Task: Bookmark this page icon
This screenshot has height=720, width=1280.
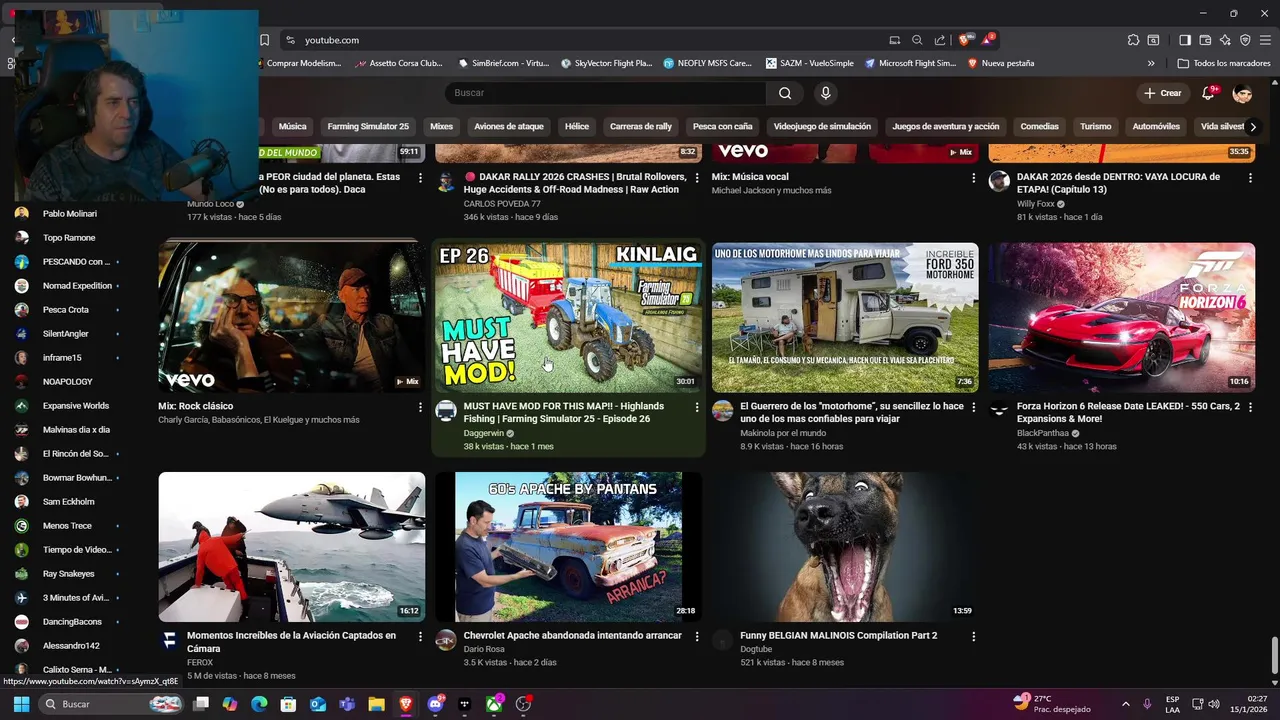Action: click(x=264, y=40)
